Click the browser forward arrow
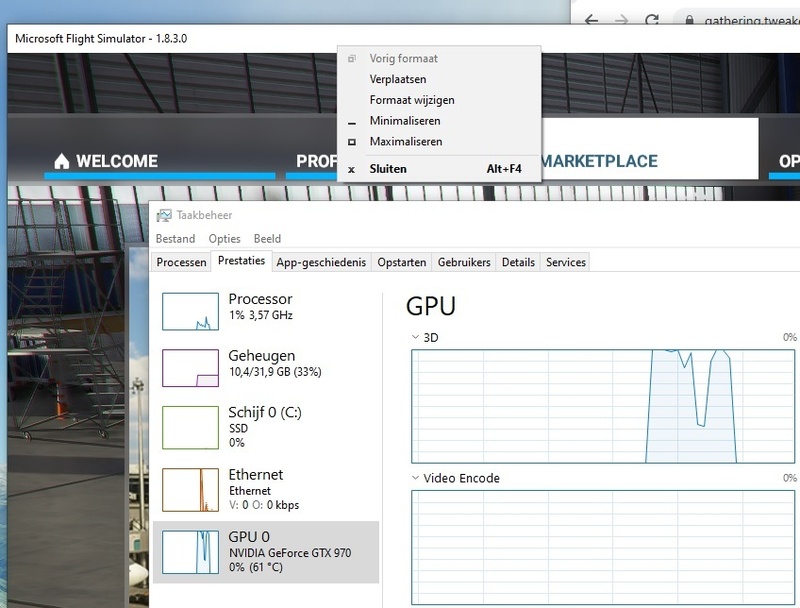The height and width of the screenshot is (608, 800). (x=621, y=20)
